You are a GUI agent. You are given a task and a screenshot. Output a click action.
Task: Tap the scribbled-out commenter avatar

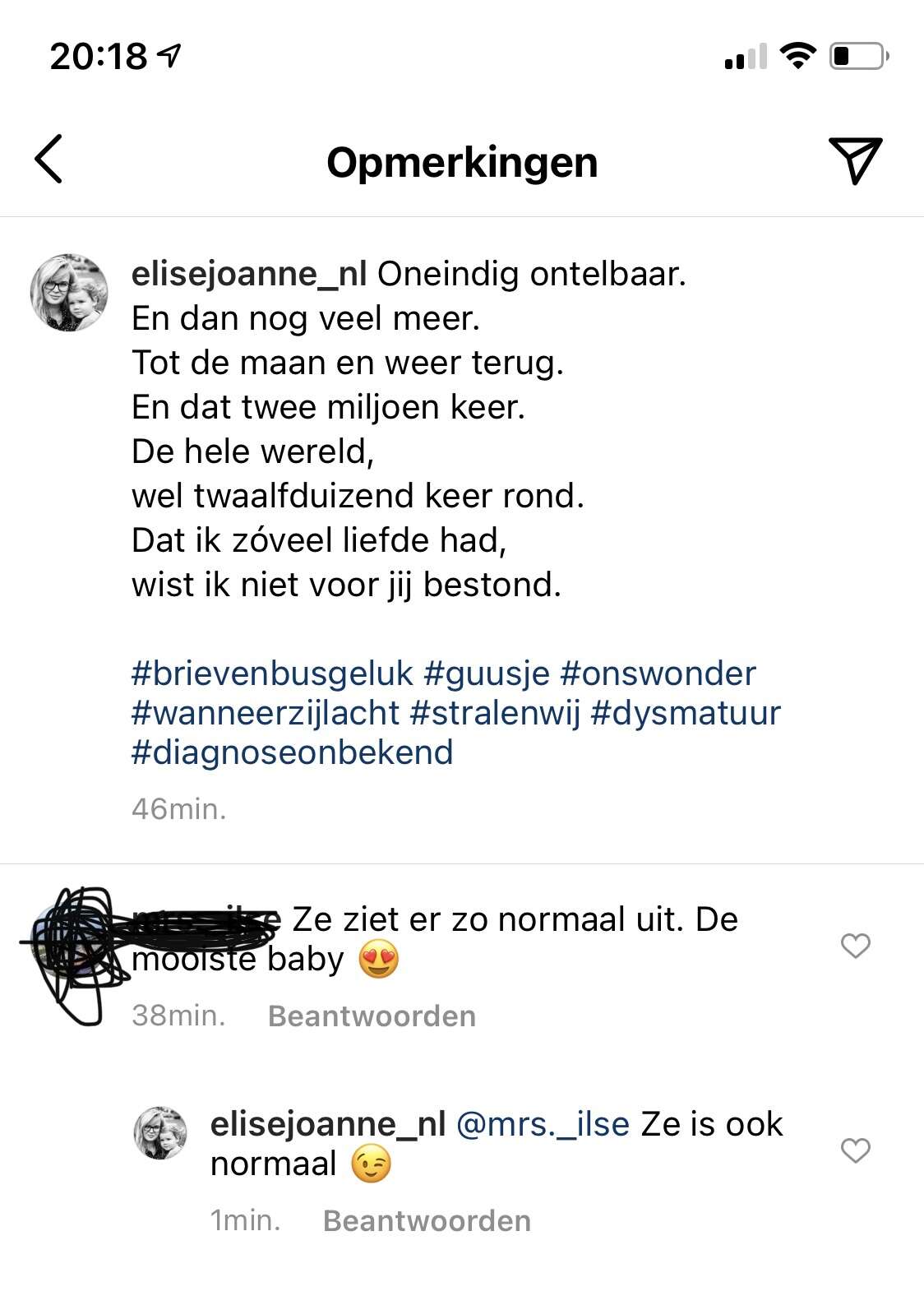70,937
